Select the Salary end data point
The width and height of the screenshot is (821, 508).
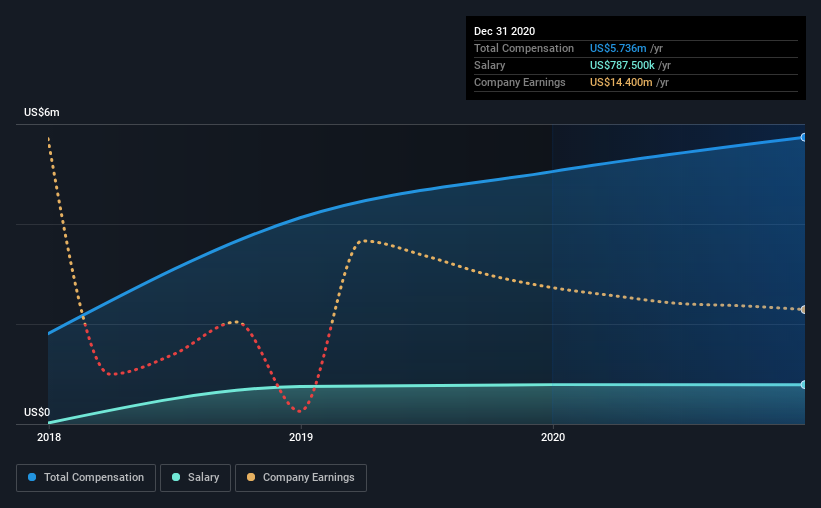coord(804,384)
